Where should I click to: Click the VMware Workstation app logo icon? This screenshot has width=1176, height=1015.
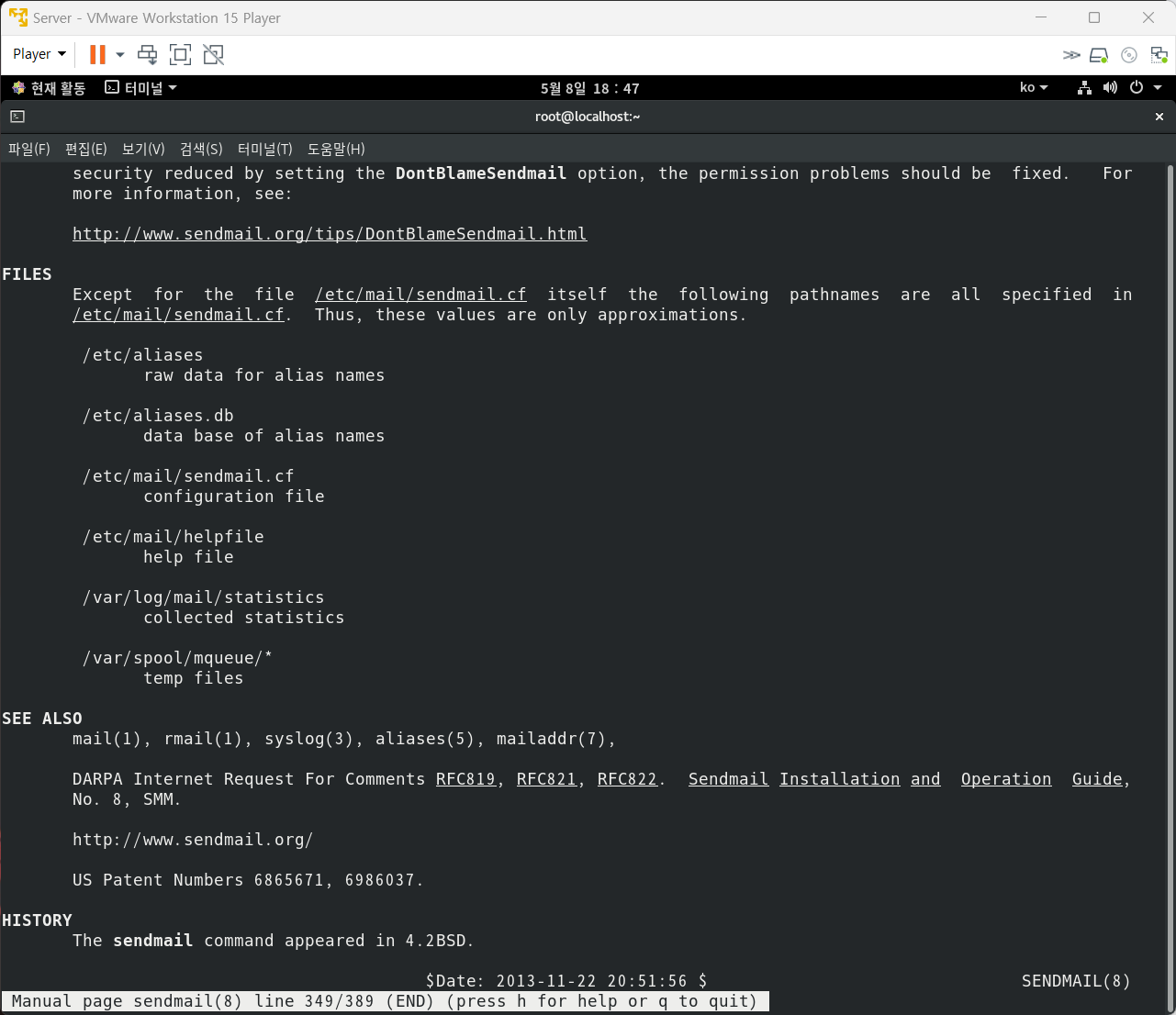[17, 17]
